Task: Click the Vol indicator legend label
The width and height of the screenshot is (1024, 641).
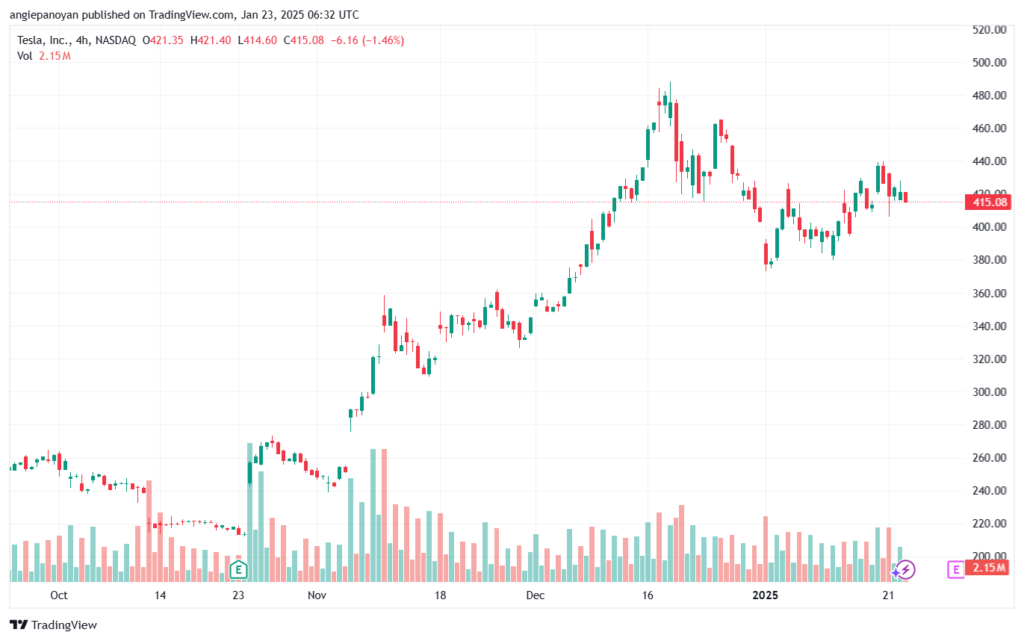Action: [x=25, y=56]
